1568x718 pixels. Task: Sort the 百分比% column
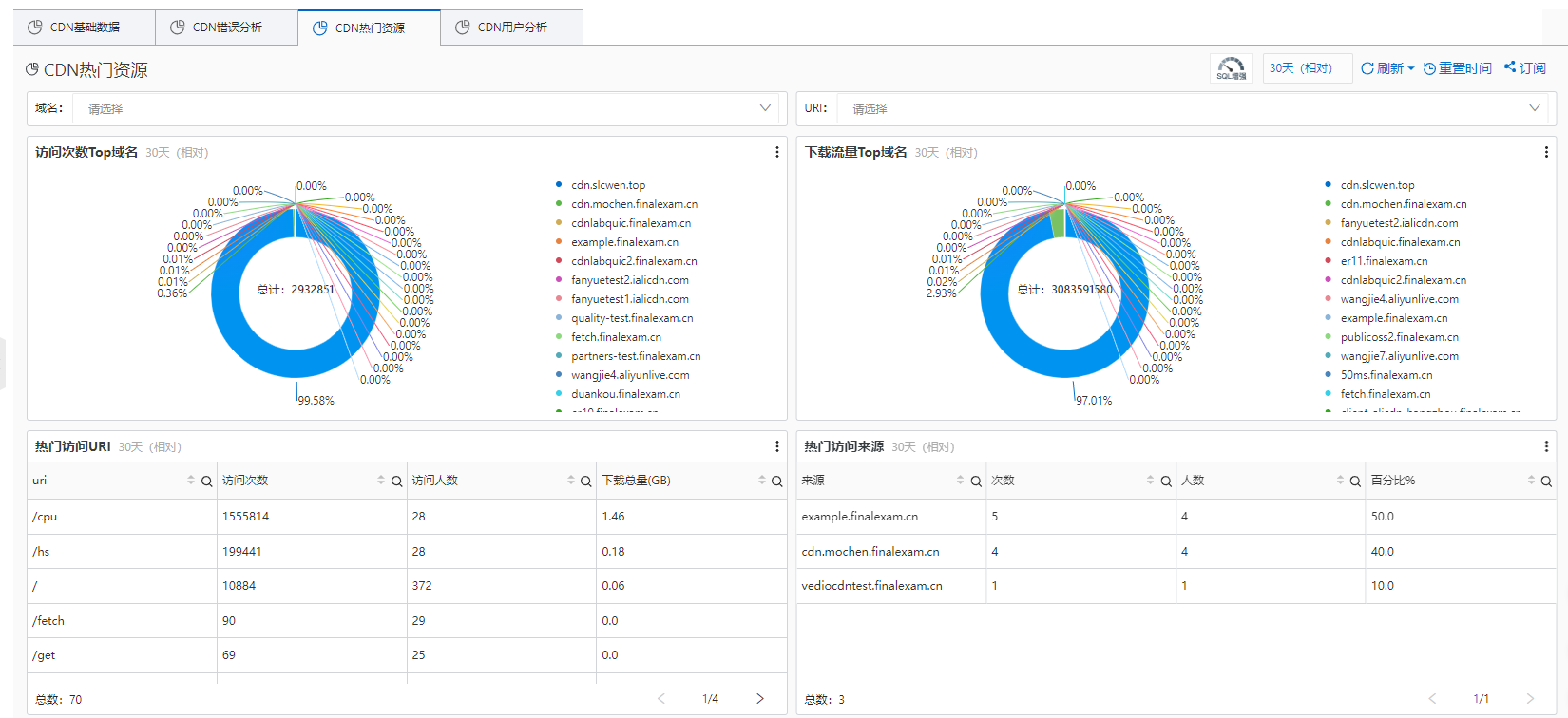click(x=1531, y=481)
